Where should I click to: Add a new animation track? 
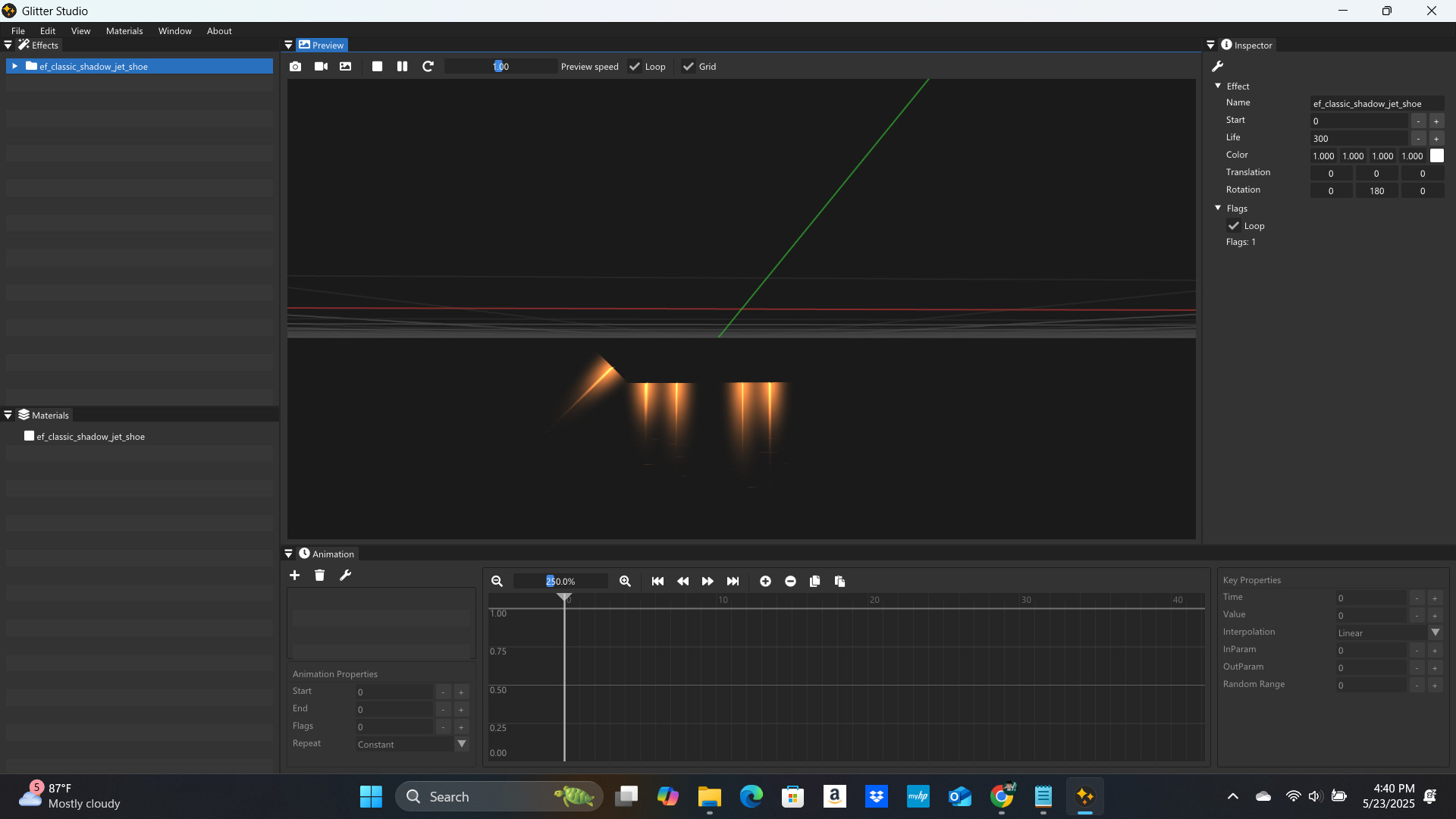(x=295, y=575)
